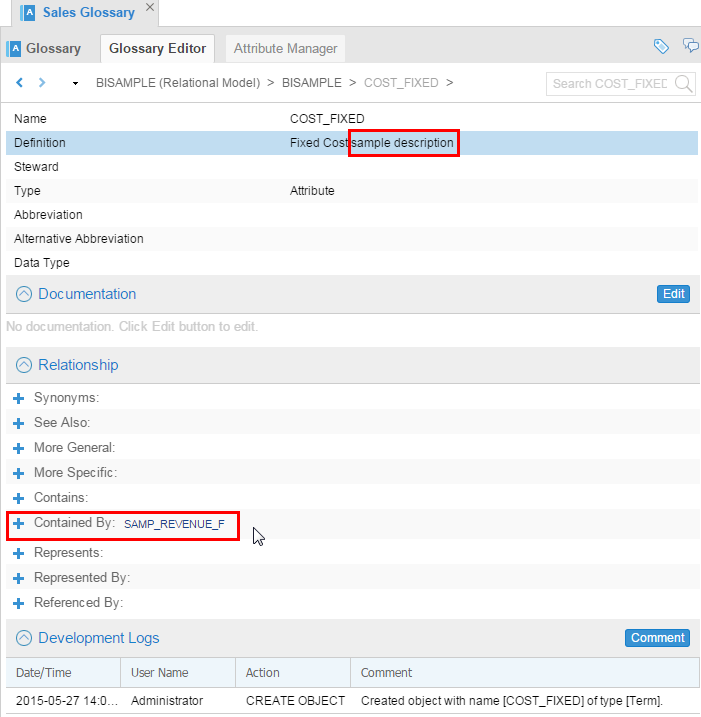Select the Abbreviation property row
Screen dimensions: 701x717
pos(352,215)
